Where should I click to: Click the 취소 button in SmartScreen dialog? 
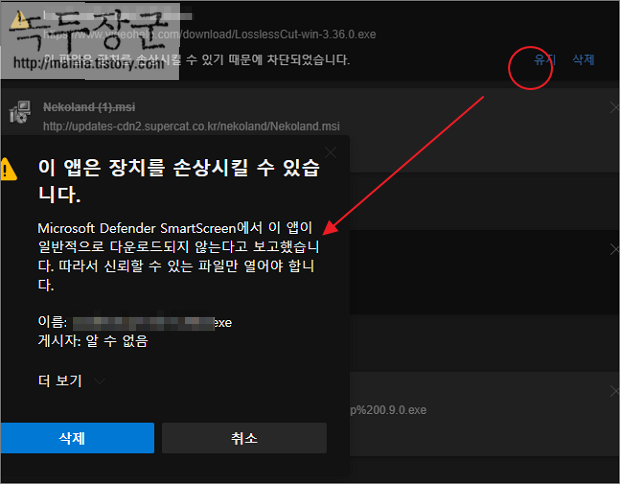[244, 438]
